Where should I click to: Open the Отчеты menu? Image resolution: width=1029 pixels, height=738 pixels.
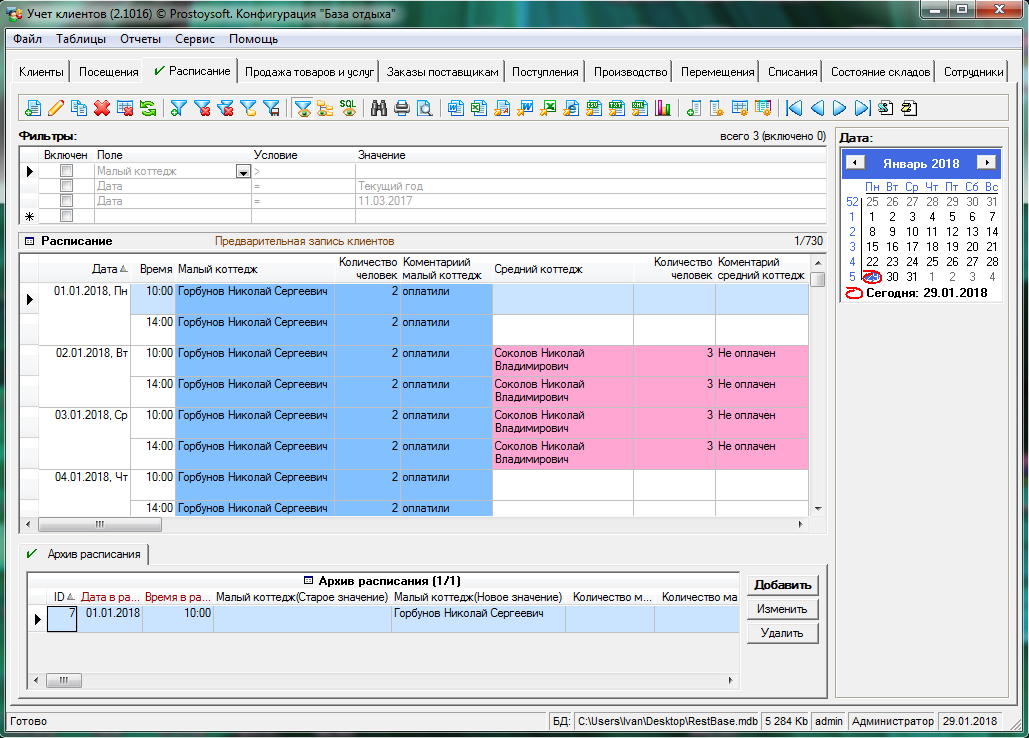coord(140,39)
